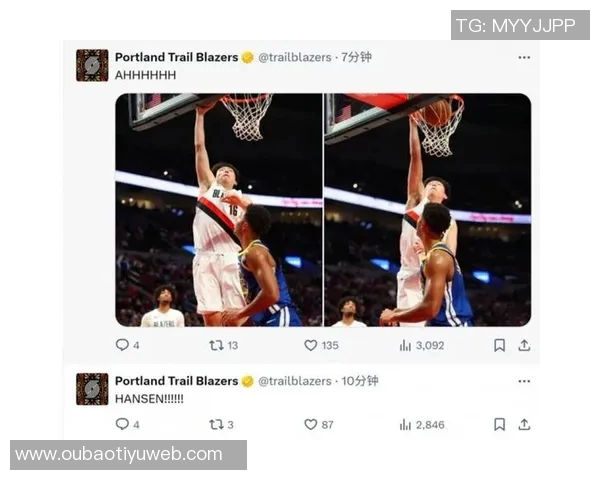Open right dunk photo in AHHHHHH tweet

427,210
